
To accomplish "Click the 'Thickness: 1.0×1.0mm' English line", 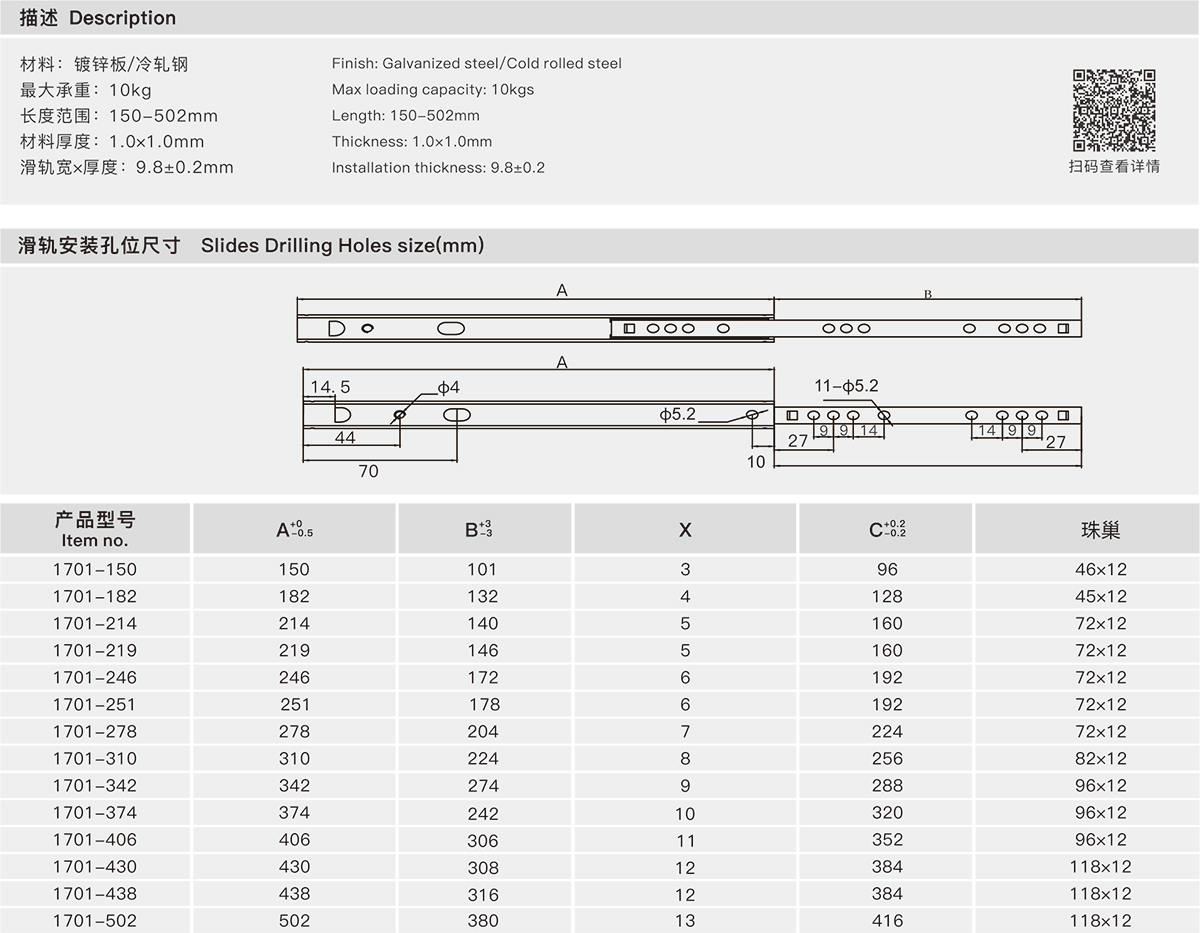I will point(412,141).
